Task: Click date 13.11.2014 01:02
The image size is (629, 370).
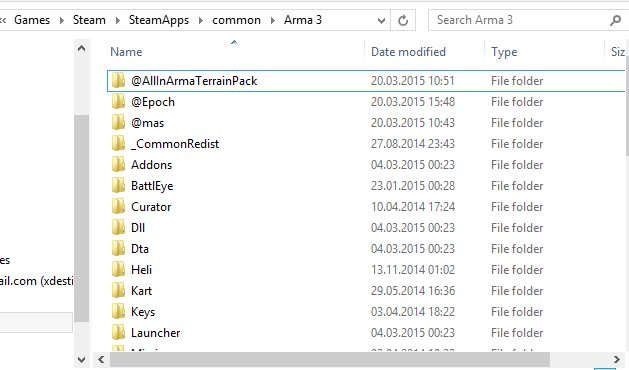Action: pos(413,270)
